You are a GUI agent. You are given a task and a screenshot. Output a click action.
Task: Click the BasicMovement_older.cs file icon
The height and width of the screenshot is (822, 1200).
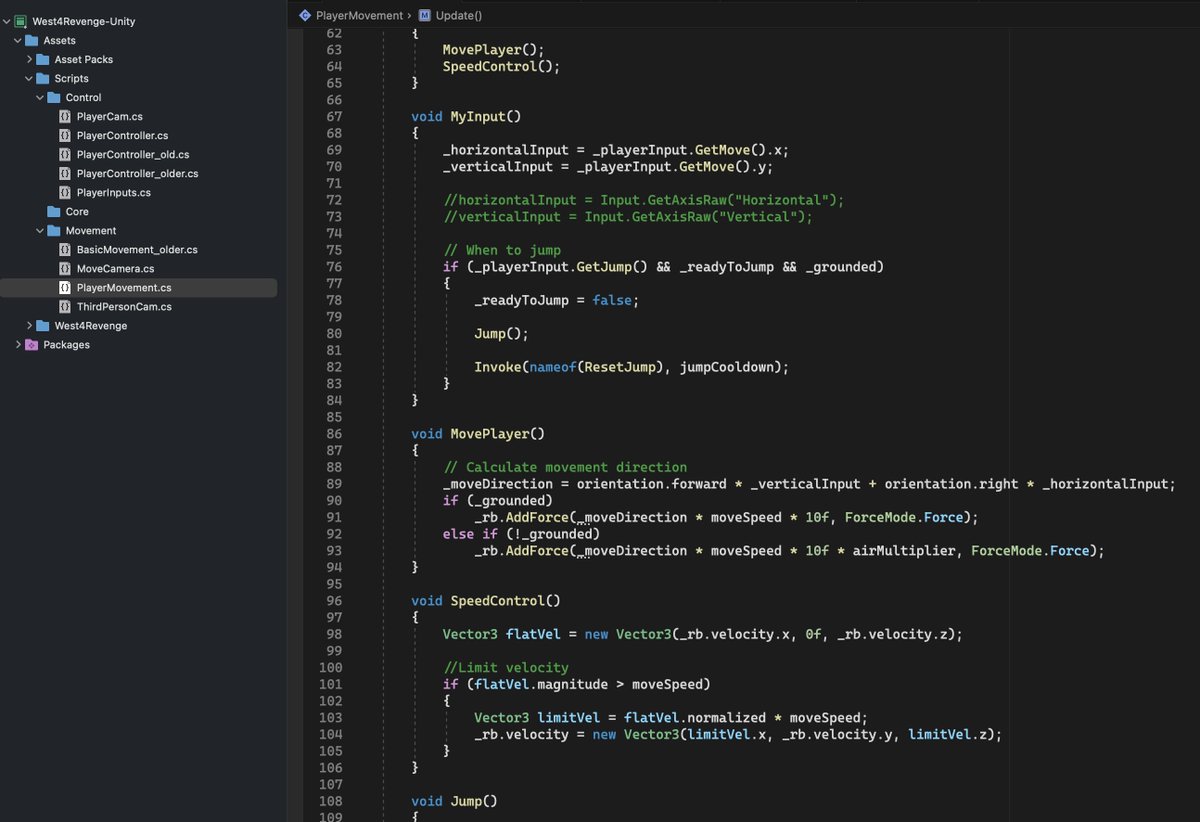(x=65, y=249)
